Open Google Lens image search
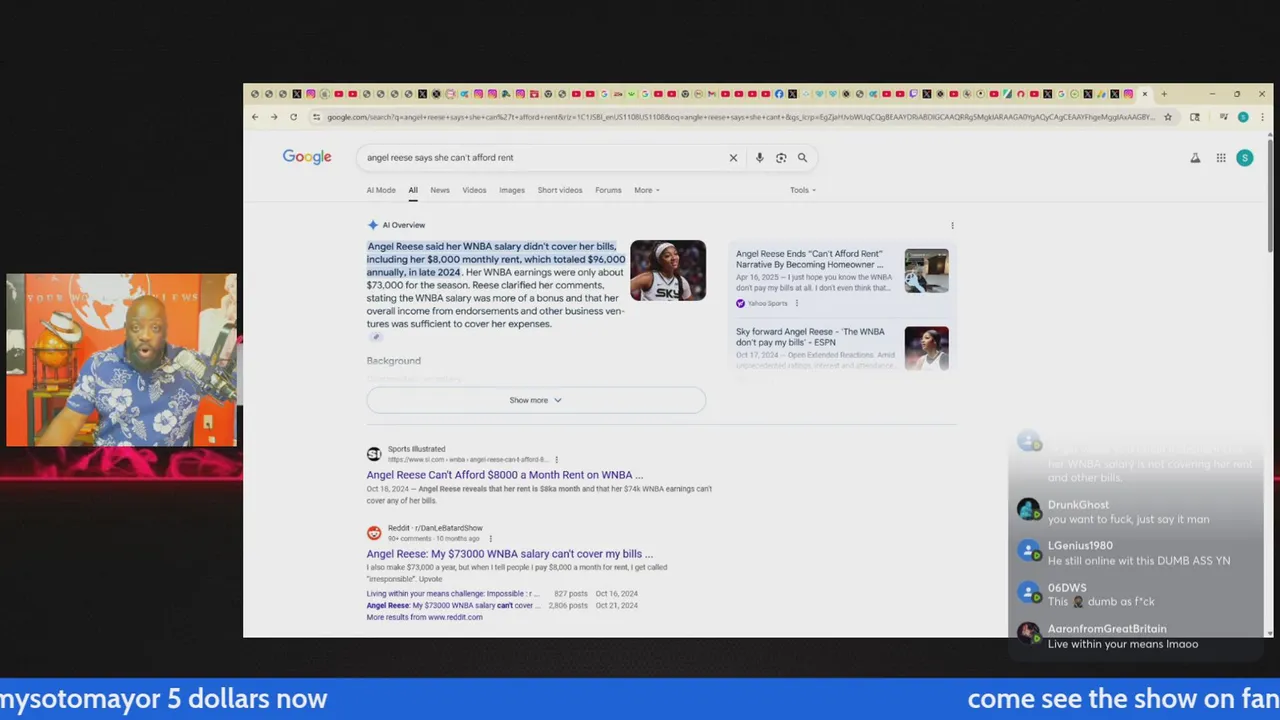This screenshot has width=1280, height=720. tap(781, 157)
